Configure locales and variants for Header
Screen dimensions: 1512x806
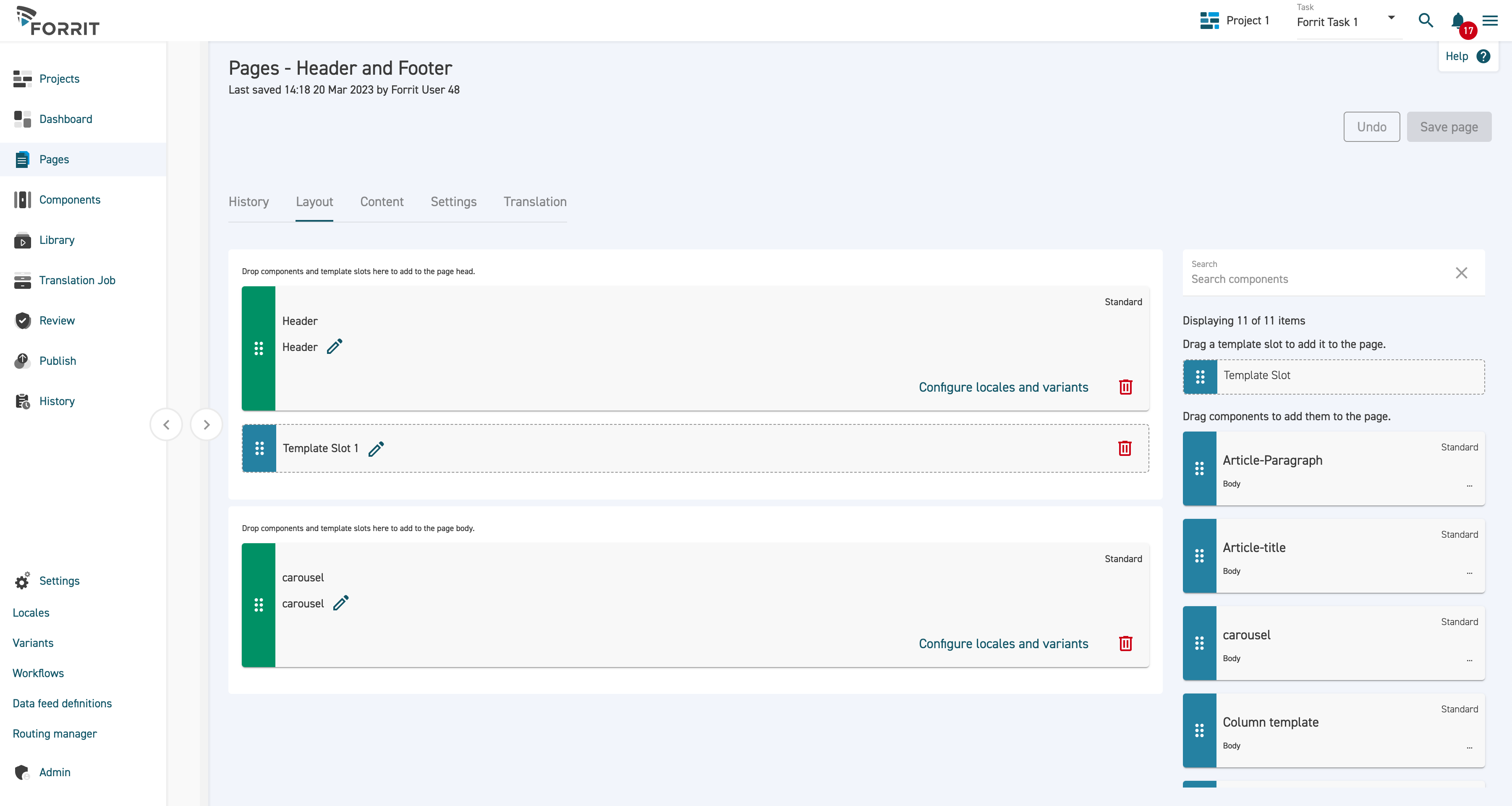click(x=1003, y=387)
